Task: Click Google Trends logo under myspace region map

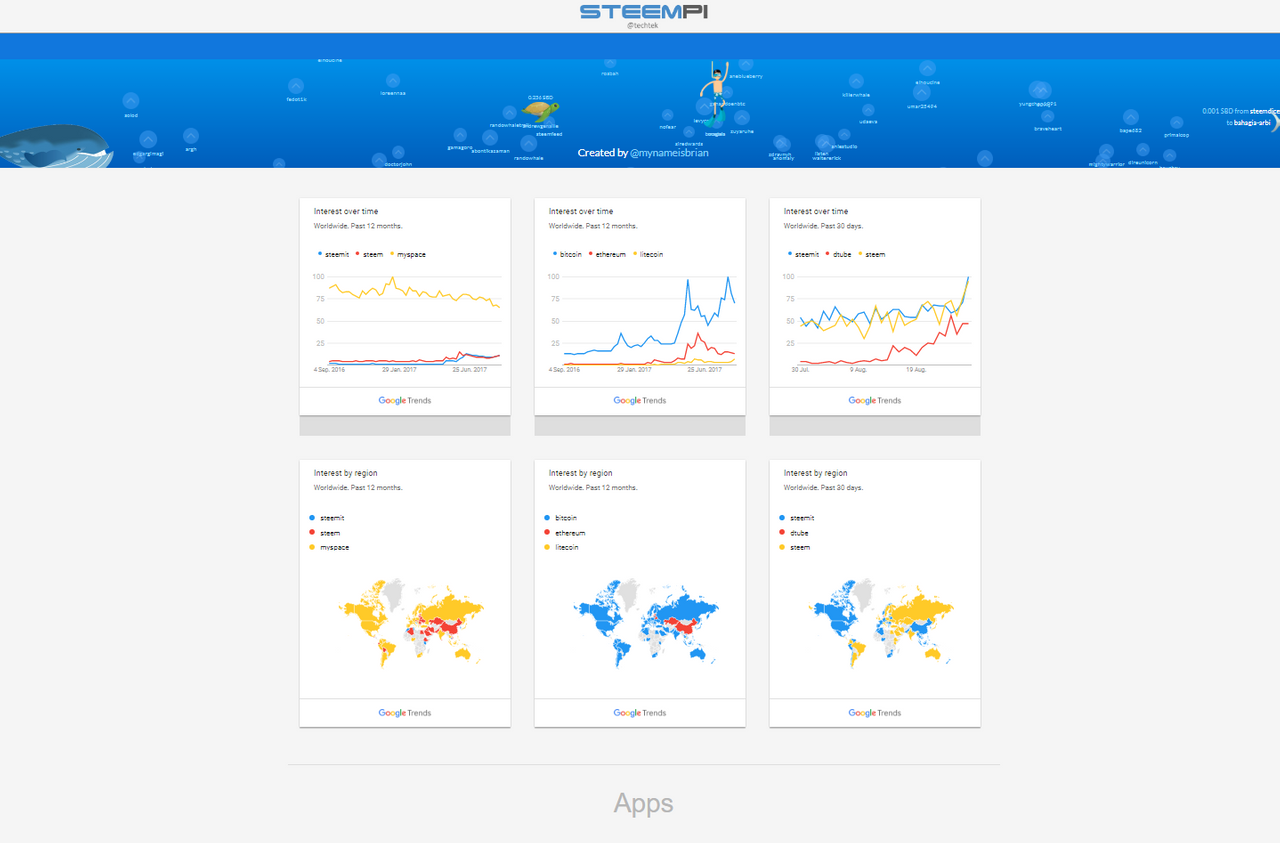Action: click(405, 713)
